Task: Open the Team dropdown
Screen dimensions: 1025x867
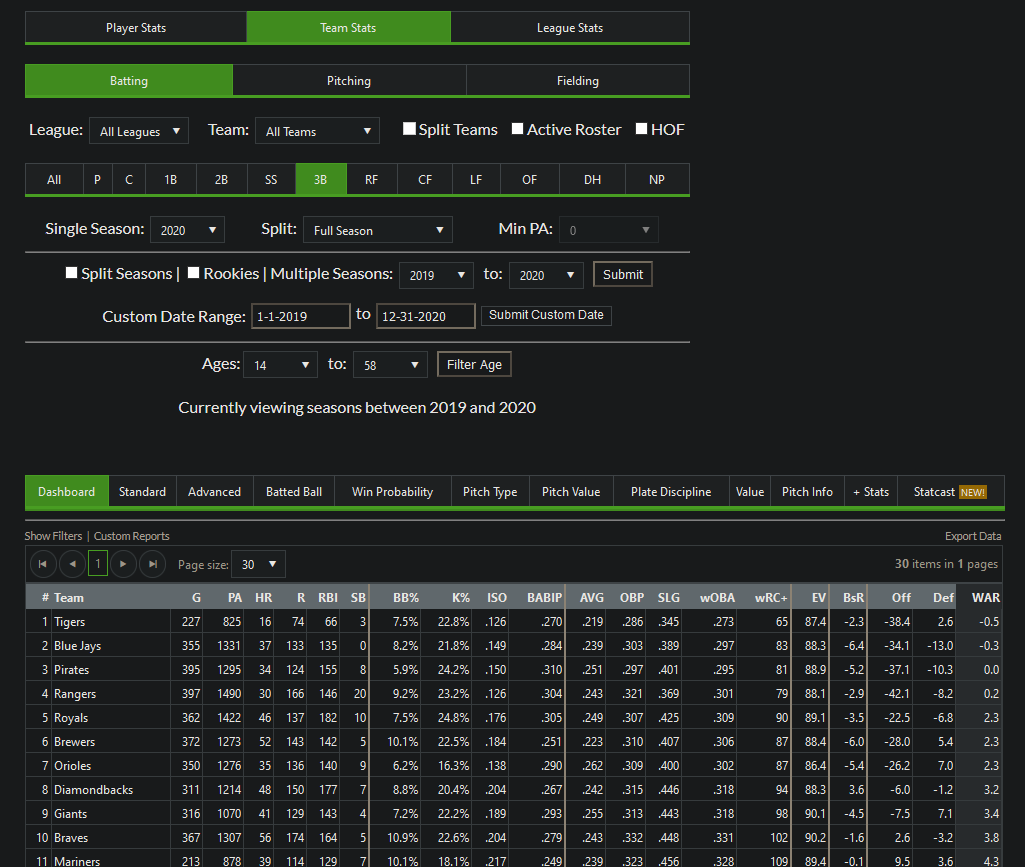Action: [317, 131]
